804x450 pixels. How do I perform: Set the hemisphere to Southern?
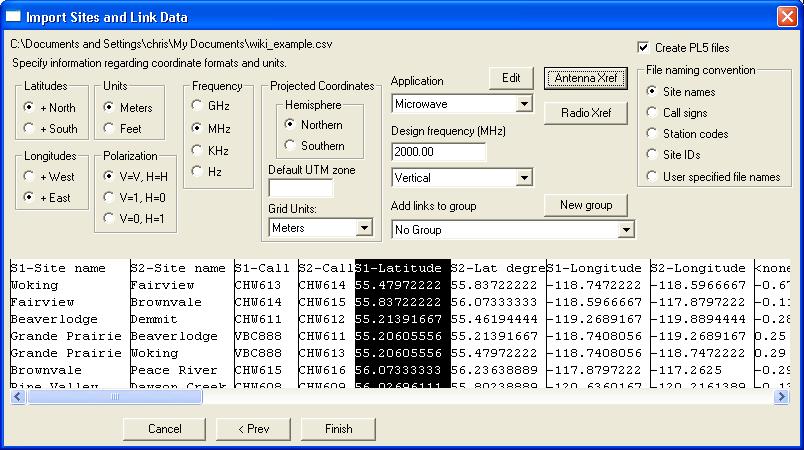coord(291,145)
